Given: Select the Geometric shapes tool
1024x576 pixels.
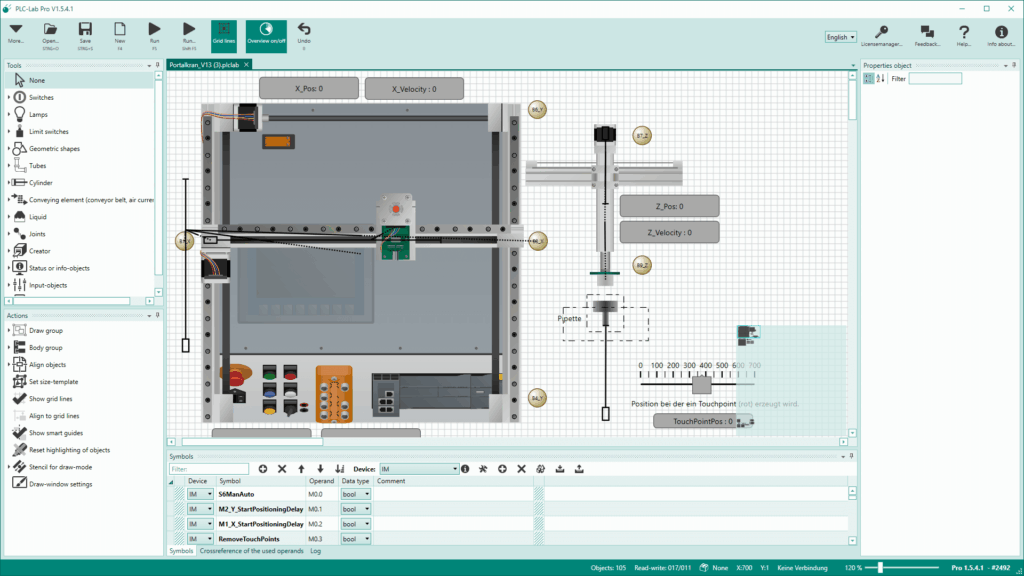Looking at the screenshot, I should pyautogui.click(x=54, y=148).
